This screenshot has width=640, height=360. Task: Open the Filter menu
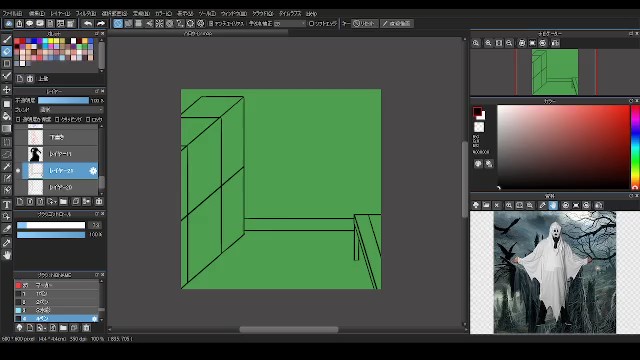point(86,13)
